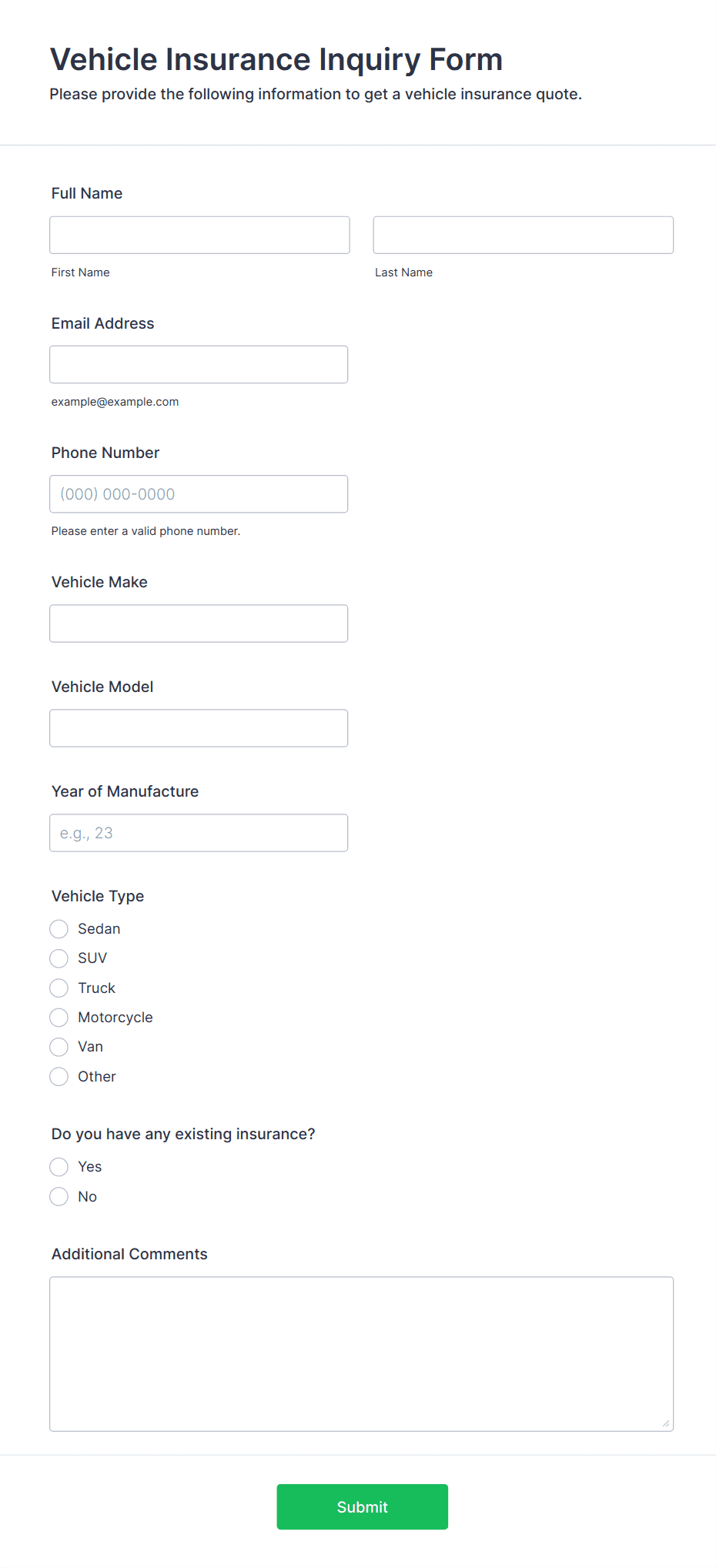Choose SUV as vehicle type
Image resolution: width=716 pixels, height=1568 pixels.
(x=59, y=958)
